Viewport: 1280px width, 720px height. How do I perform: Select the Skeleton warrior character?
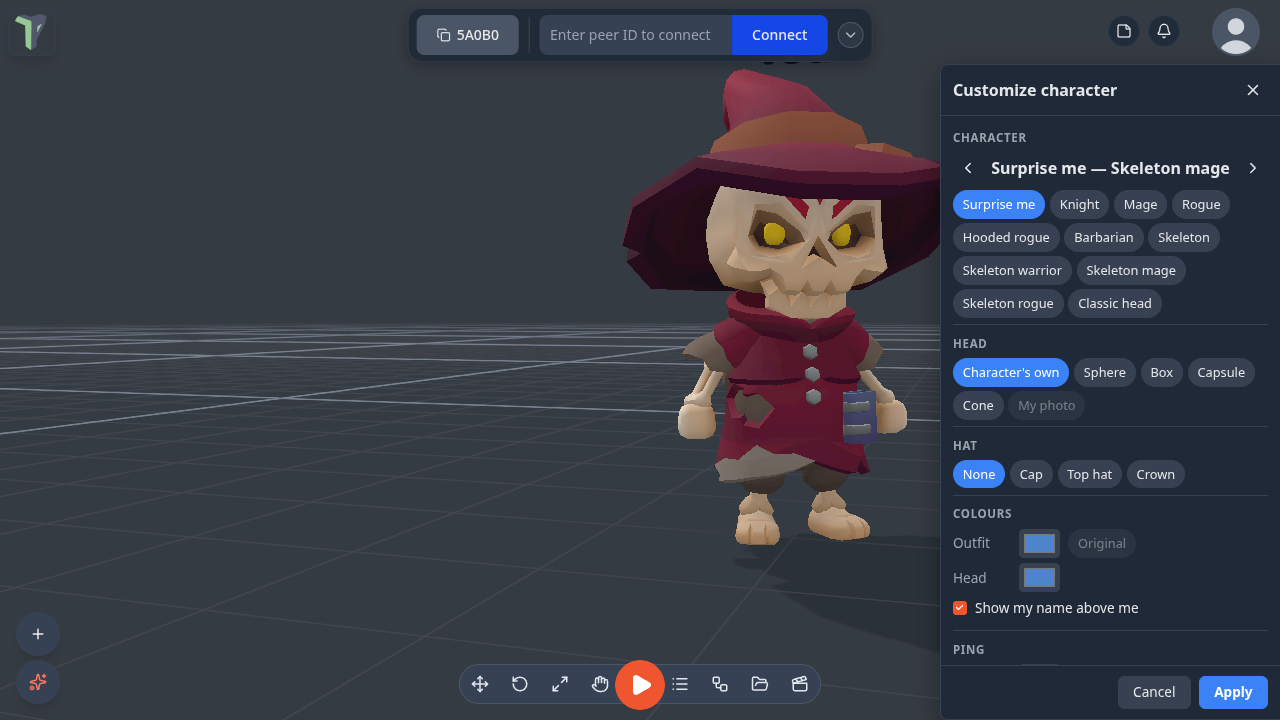pyautogui.click(x=1012, y=270)
